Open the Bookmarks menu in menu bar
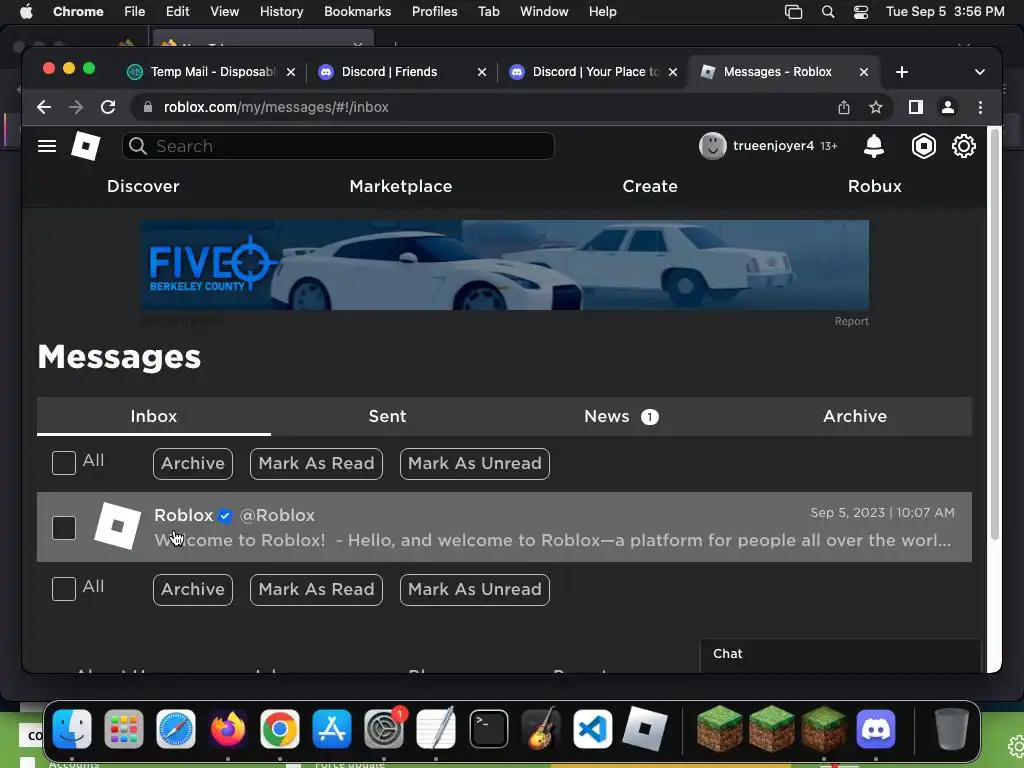Image resolution: width=1024 pixels, height=768 pixels. 357,12
